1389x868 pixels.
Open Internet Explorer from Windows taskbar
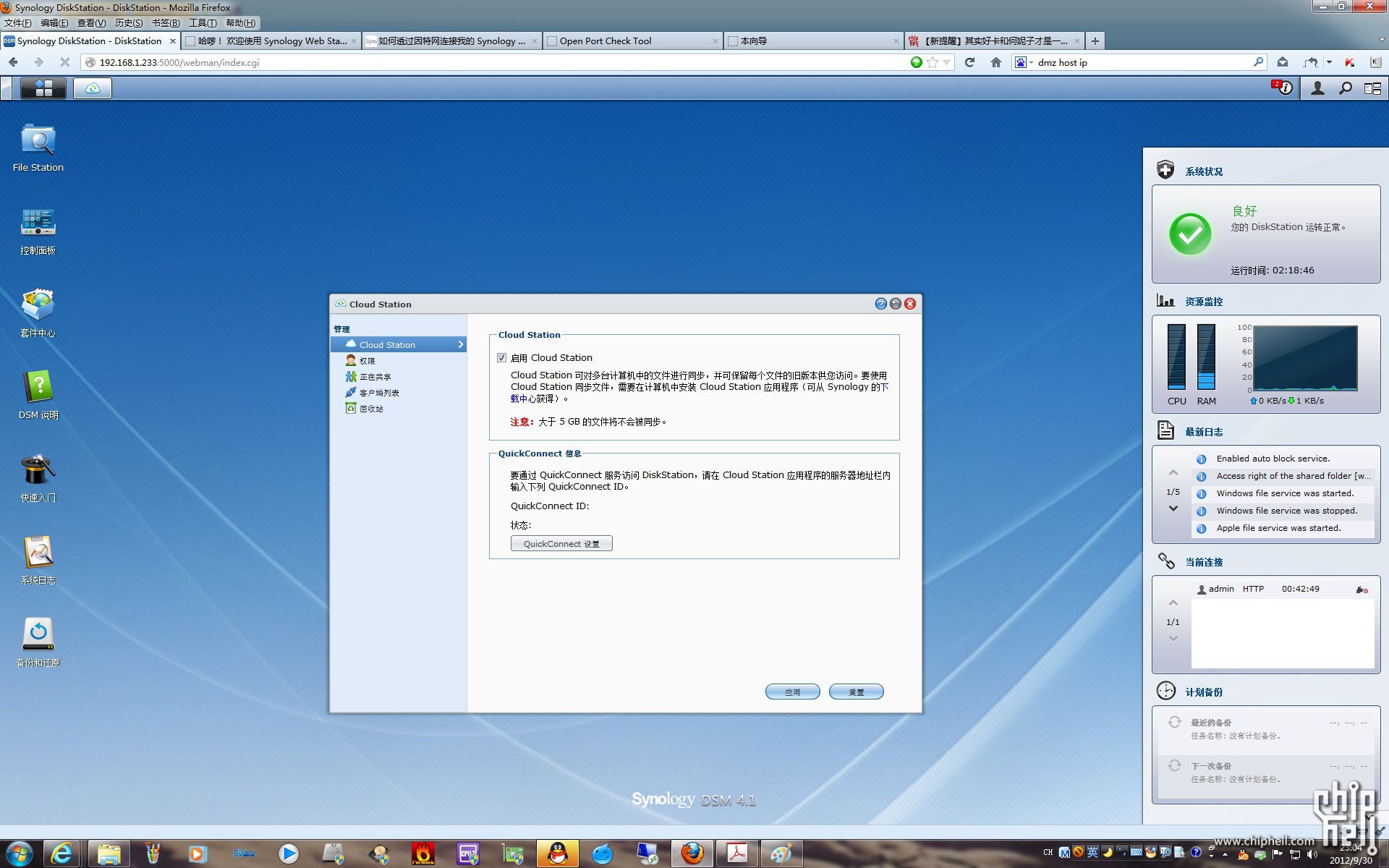point(62,854)
